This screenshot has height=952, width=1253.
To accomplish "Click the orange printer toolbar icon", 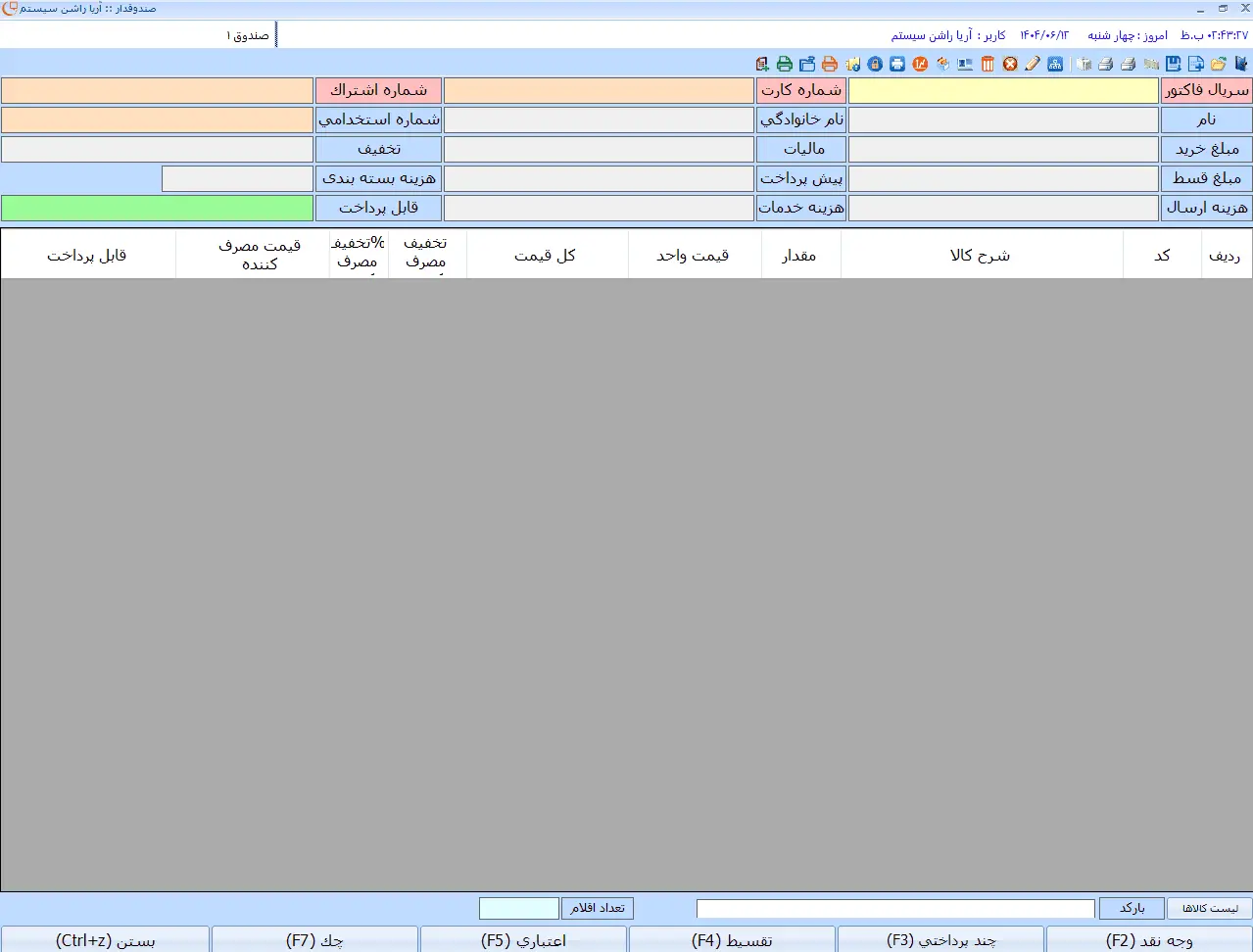I will (x=830, y=64).
